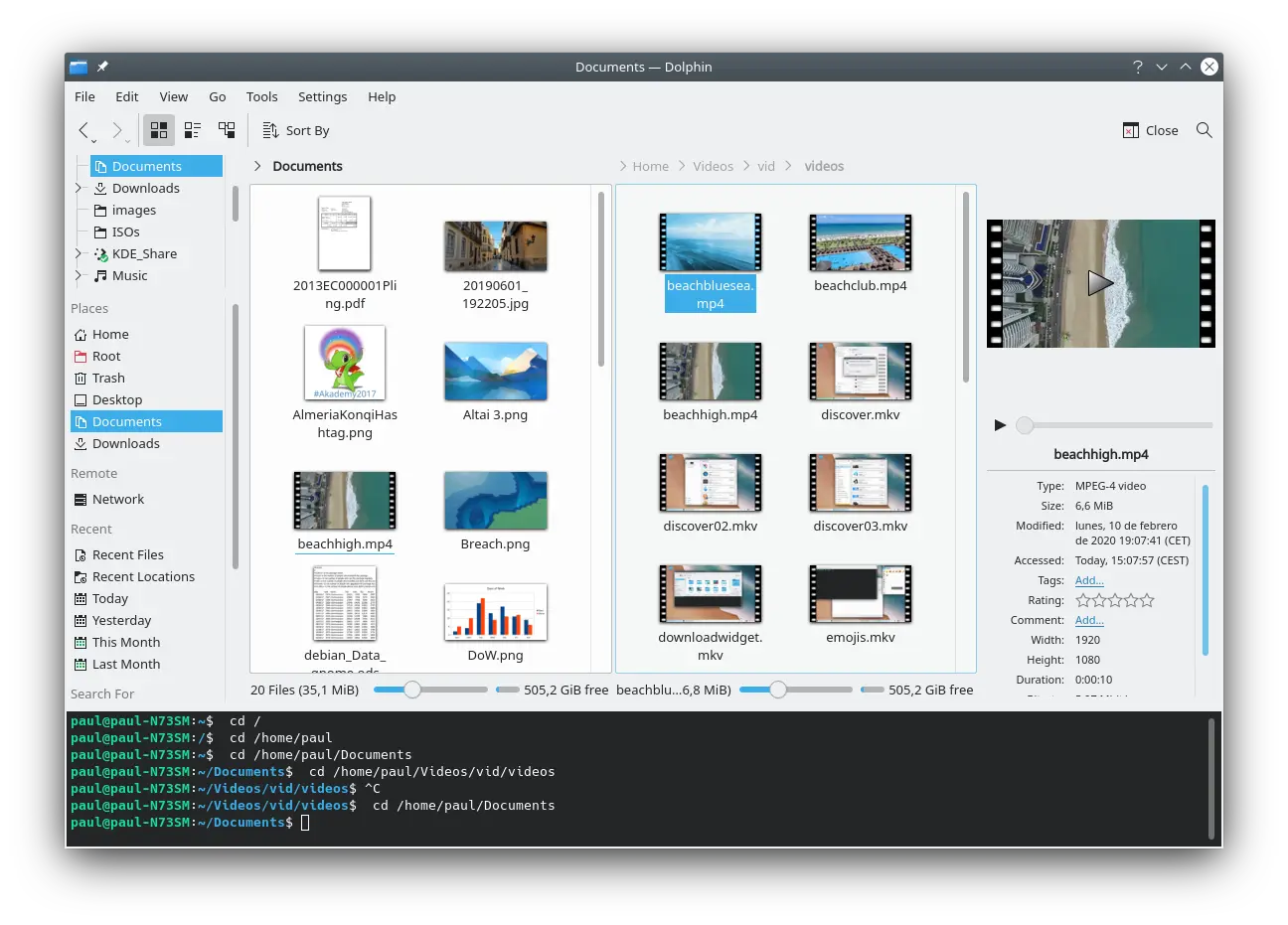Viewport: 1288px width, 925px height.
Task: Click the Back navigation arrow
Action: (x=84, y=130)
